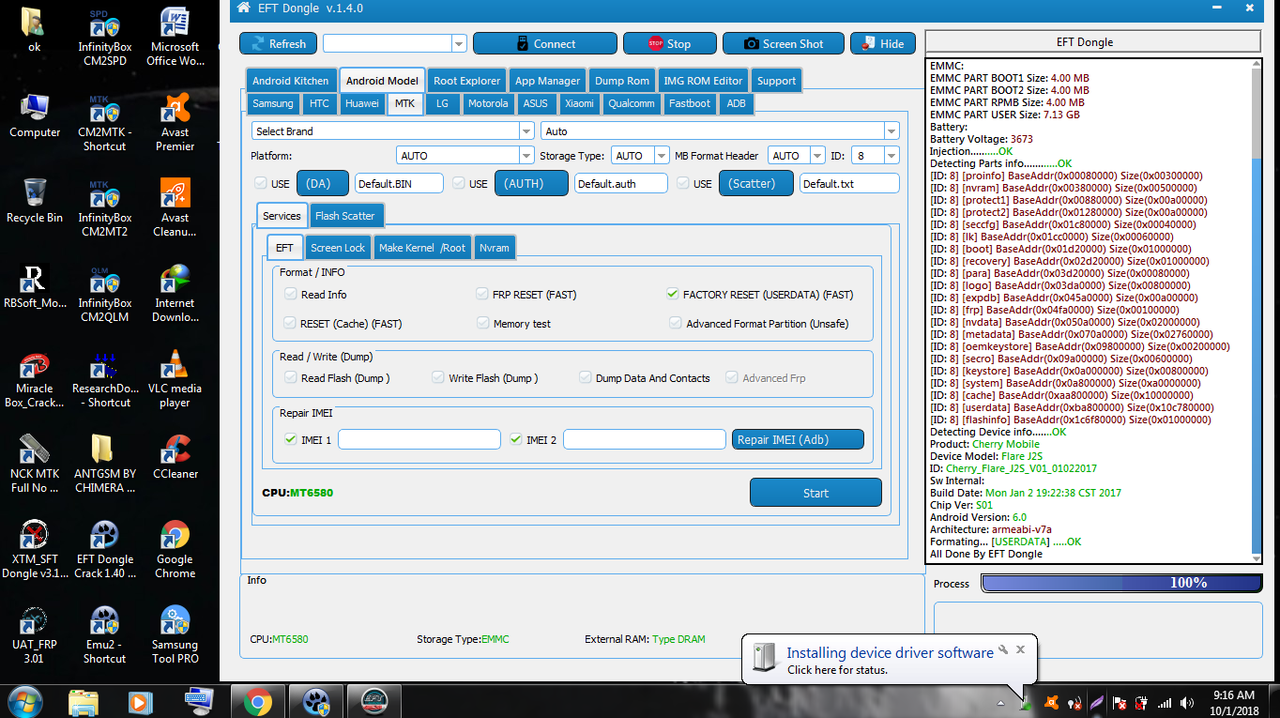This screenshot has width=1280, height=718.
Task: Open the Root Explorer tab
Action: click(x=466, y=81)
